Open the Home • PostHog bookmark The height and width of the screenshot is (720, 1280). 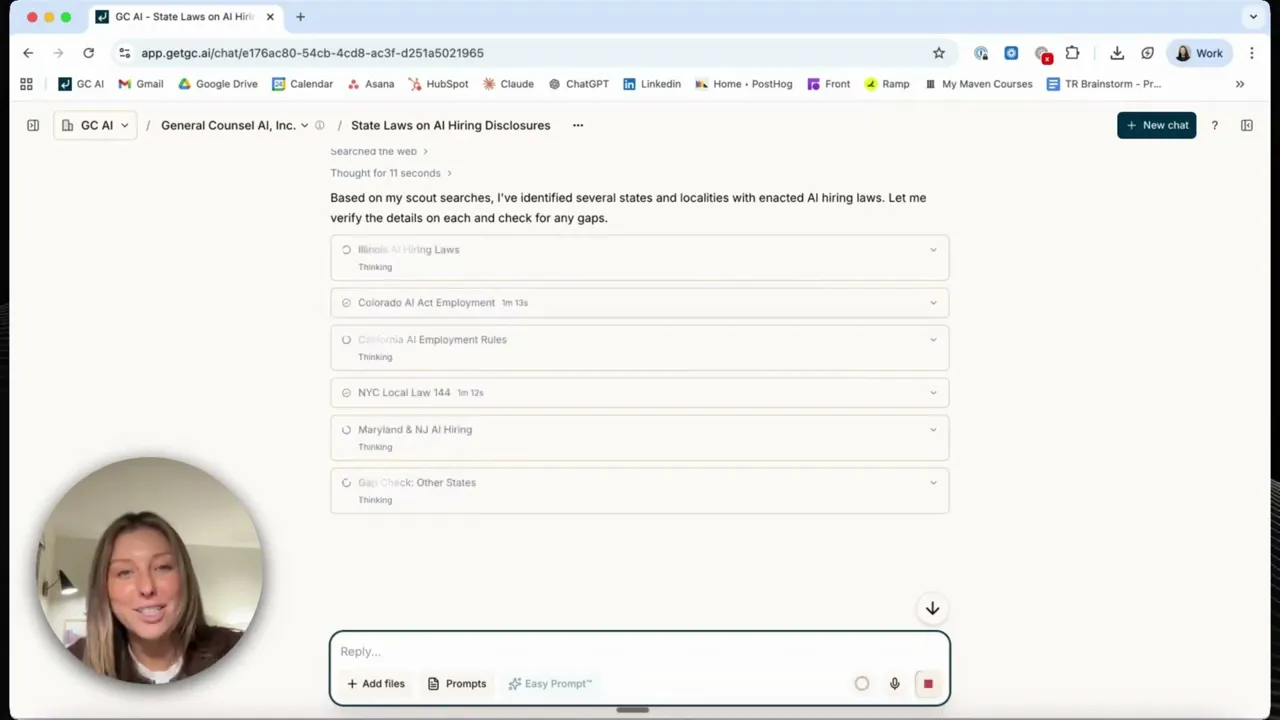tap(744, 84)
